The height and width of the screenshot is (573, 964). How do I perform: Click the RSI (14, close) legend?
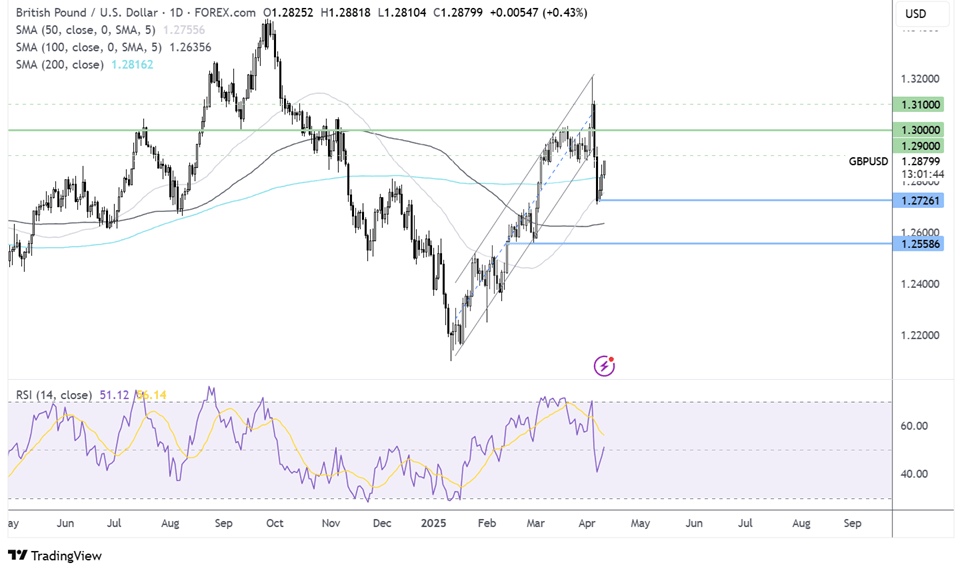(53, 395)
